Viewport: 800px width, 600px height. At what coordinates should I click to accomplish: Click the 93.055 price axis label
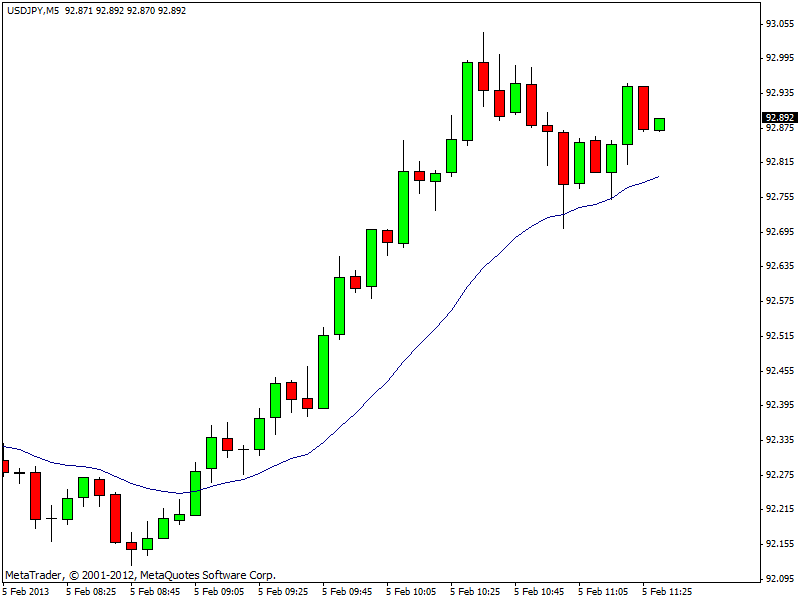click(780, 23)
